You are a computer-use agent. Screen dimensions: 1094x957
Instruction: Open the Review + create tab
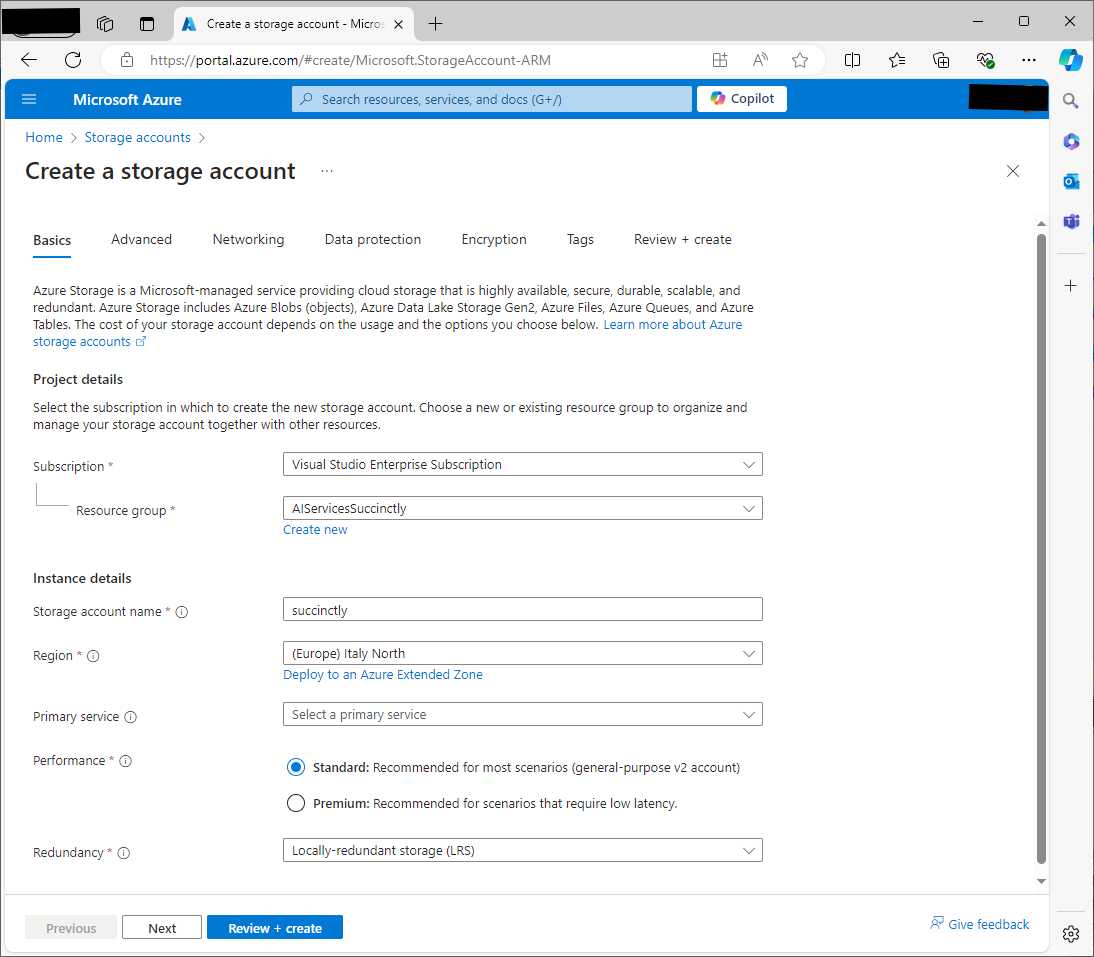681,239
